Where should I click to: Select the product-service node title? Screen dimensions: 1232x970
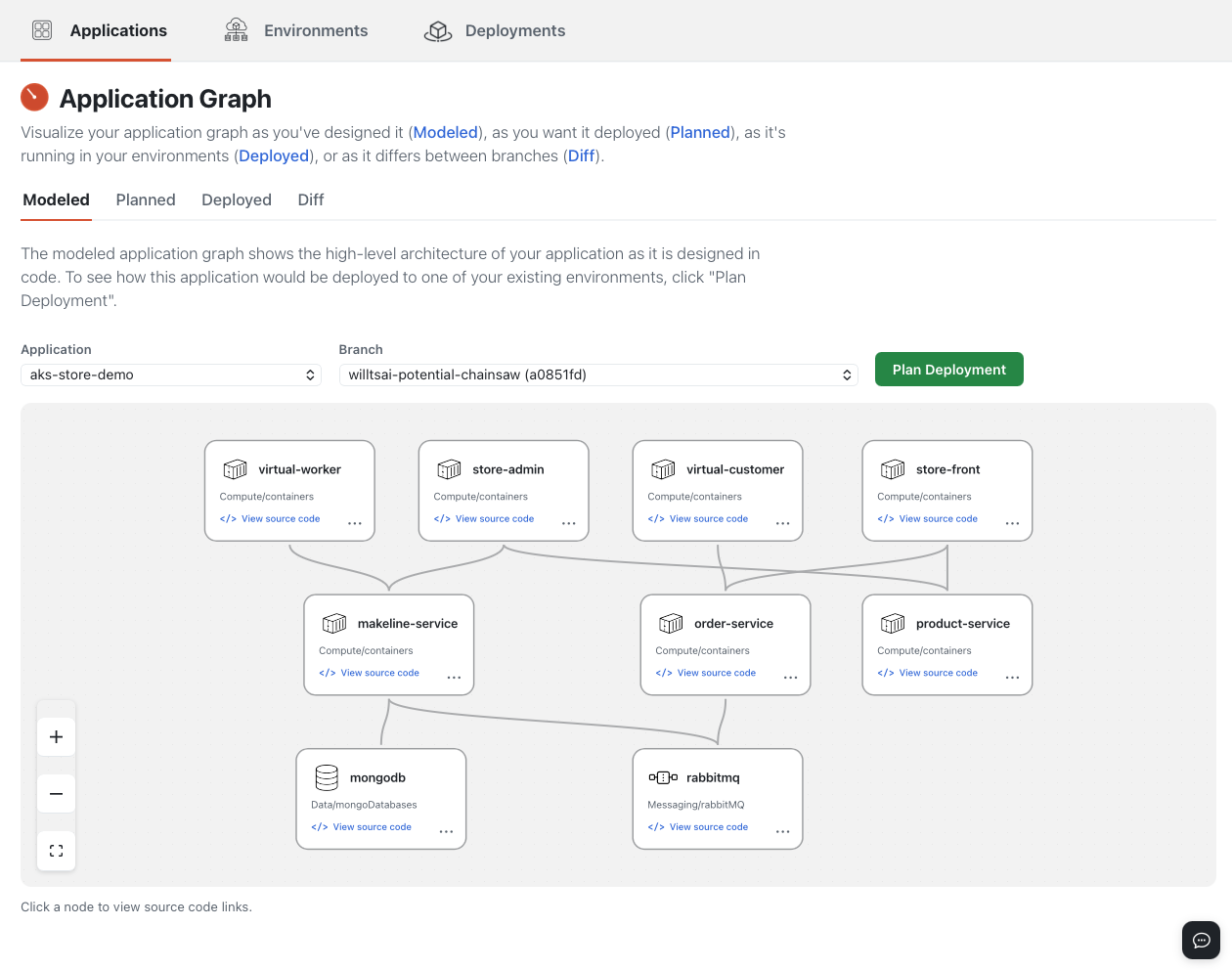point(963,624)
